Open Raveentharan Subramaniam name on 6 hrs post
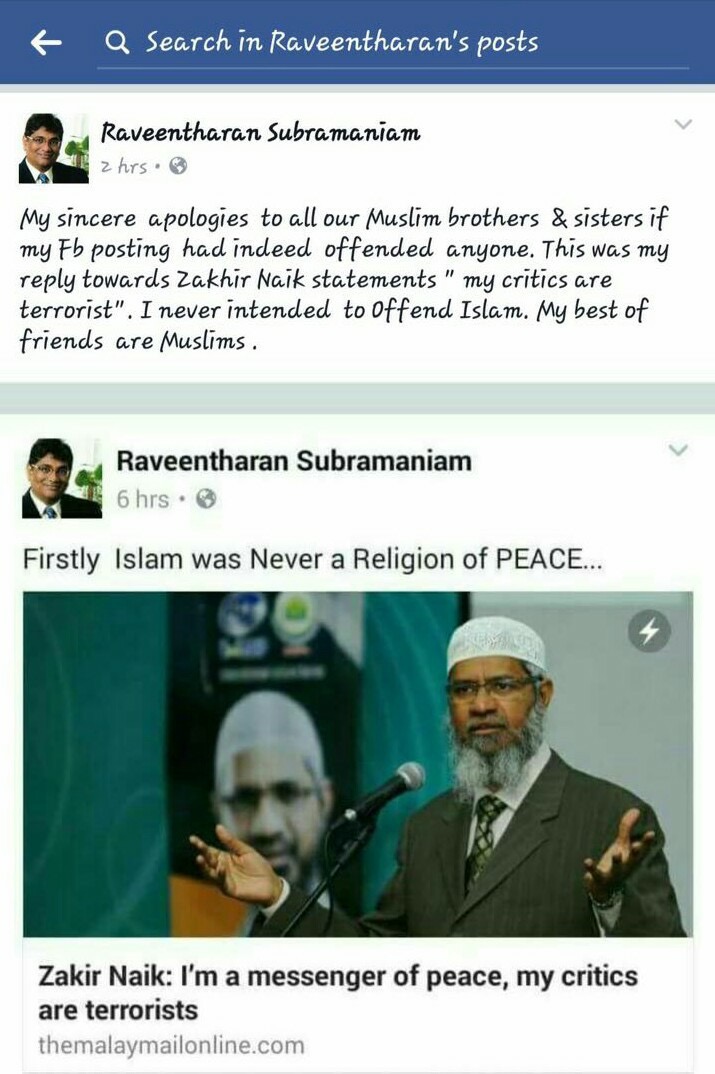Viewport: 715px width, 1074px height. (x=294, y=461)
